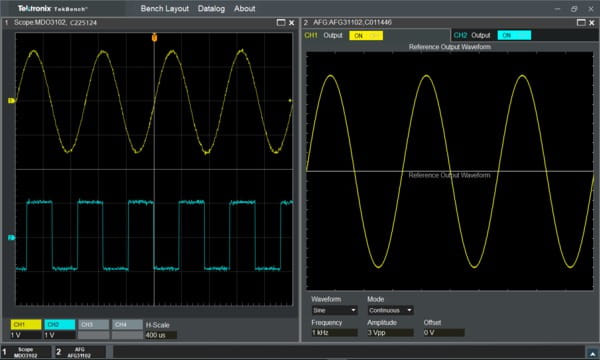Select the AFG CH2 tab
Screen dimensions: 600x360
[x=460, y=35]
